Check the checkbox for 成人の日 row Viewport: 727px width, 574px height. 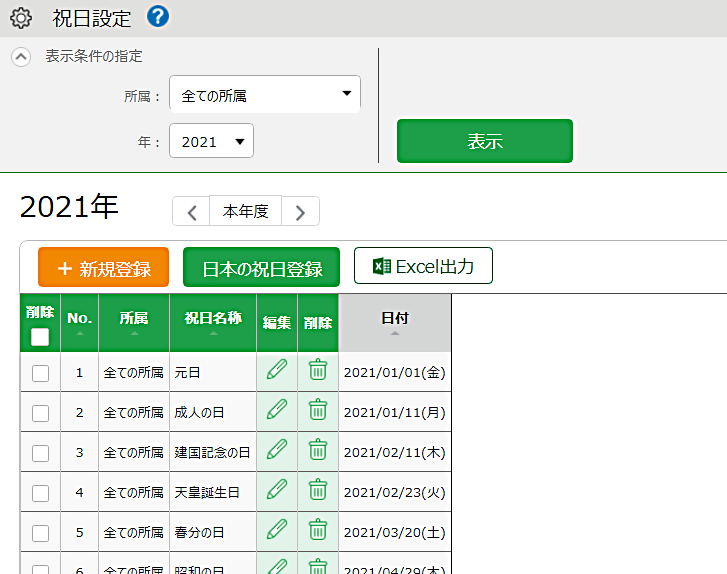tap(40, 413)
